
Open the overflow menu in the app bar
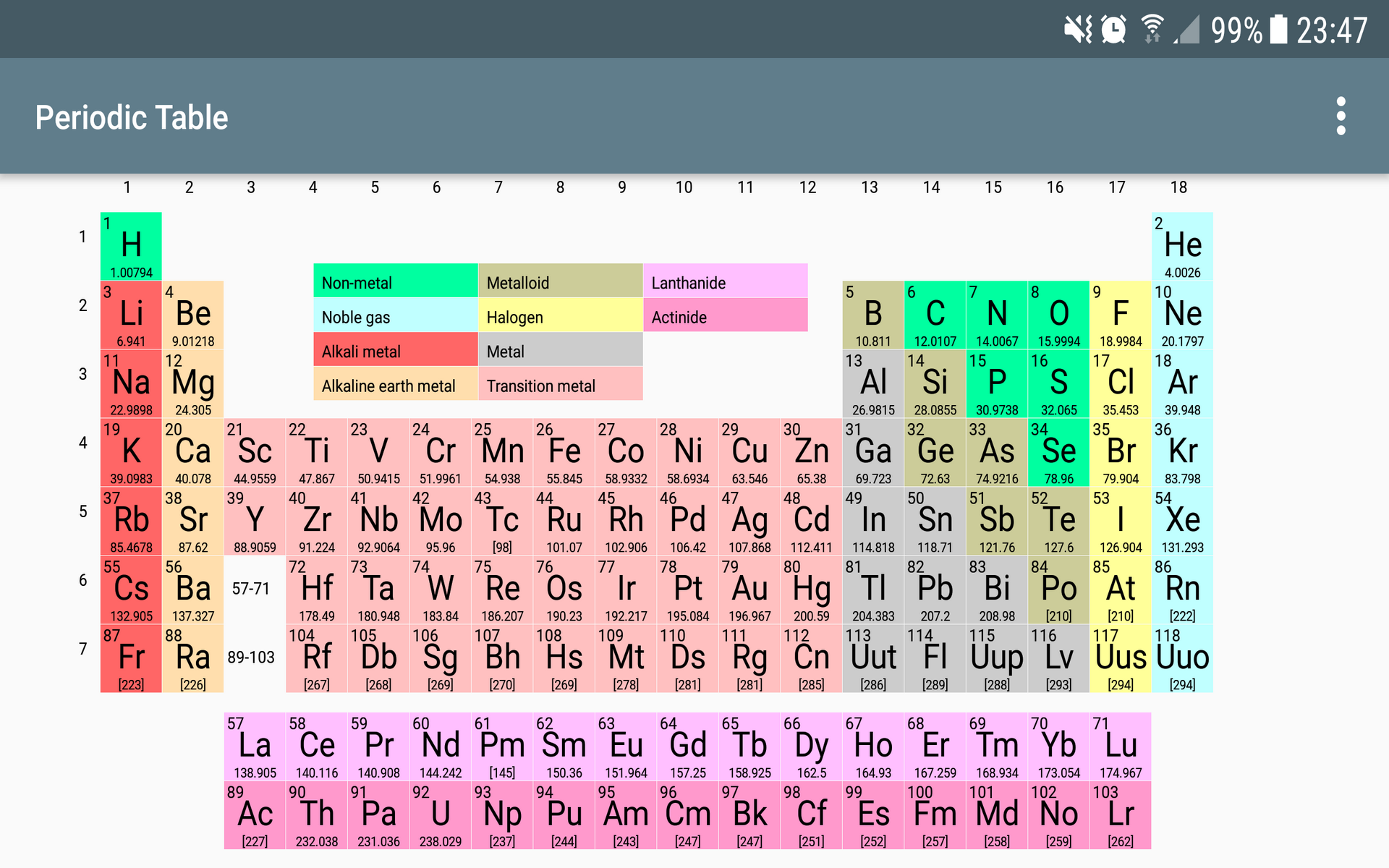1341,116
